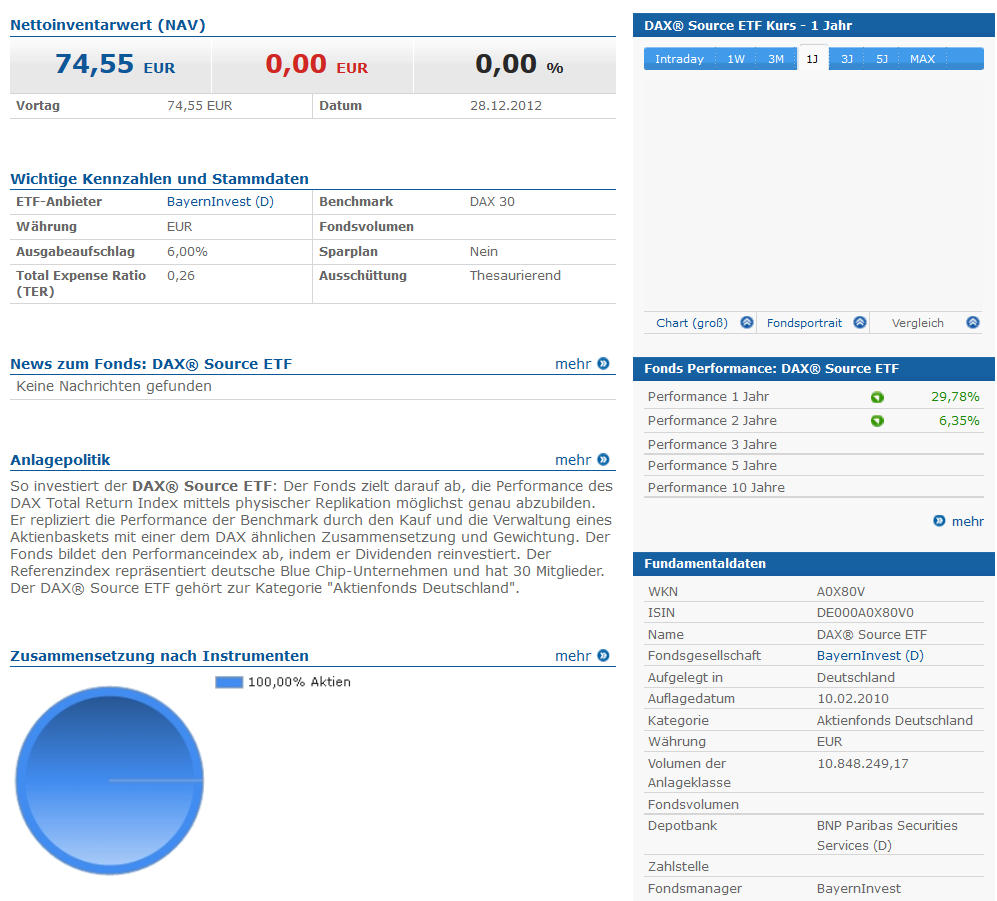The image size is (997, 901).
Task: Click mehr link in News zum Fonds
Action: pyautogui.click(x=573, y=364)
